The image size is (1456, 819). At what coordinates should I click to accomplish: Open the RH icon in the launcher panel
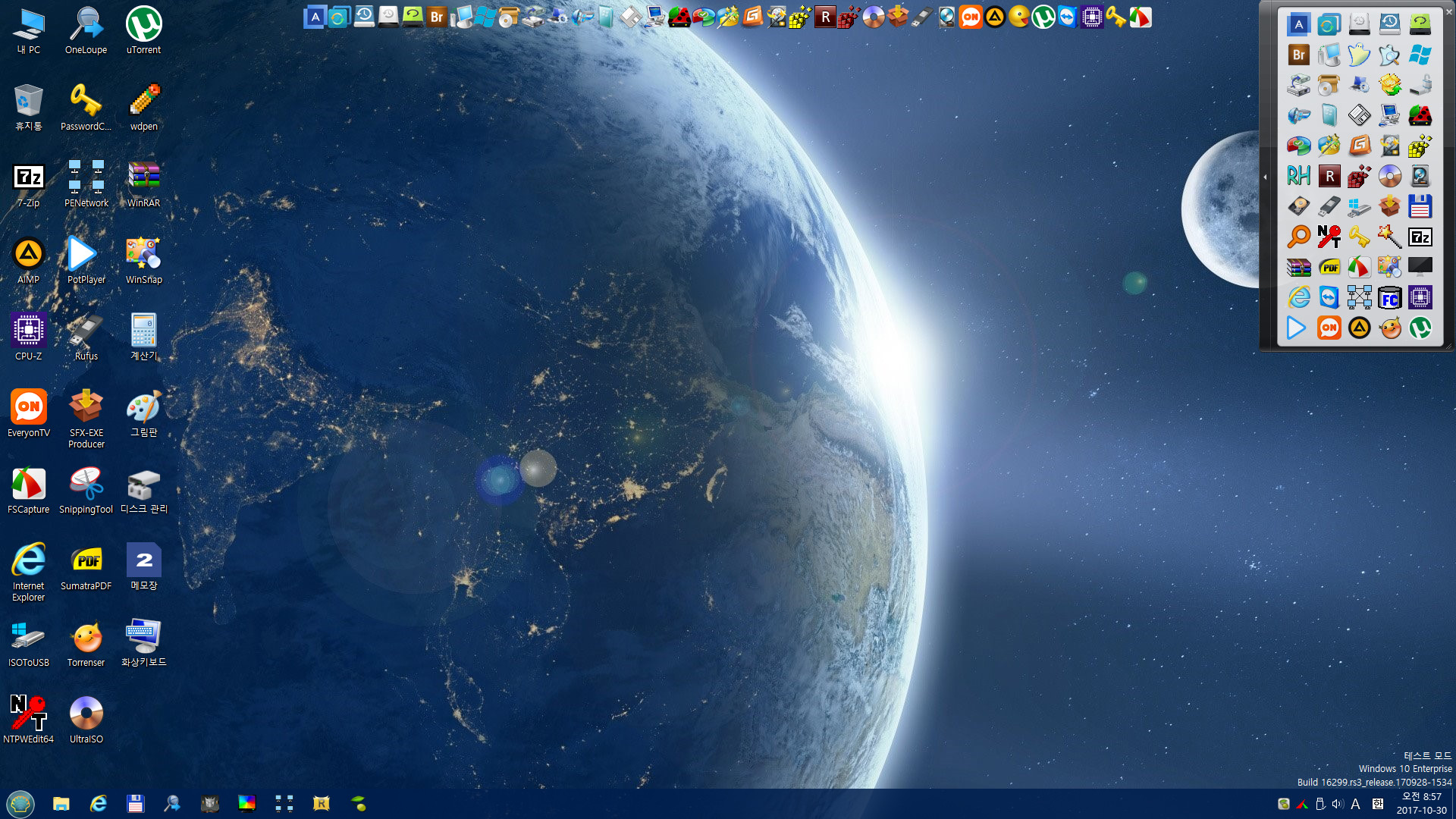coord(1298,176)
